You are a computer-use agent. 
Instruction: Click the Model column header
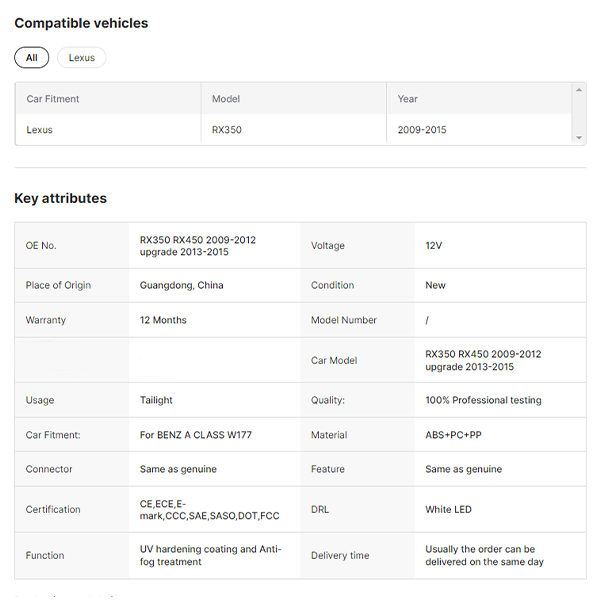point(226,99)
